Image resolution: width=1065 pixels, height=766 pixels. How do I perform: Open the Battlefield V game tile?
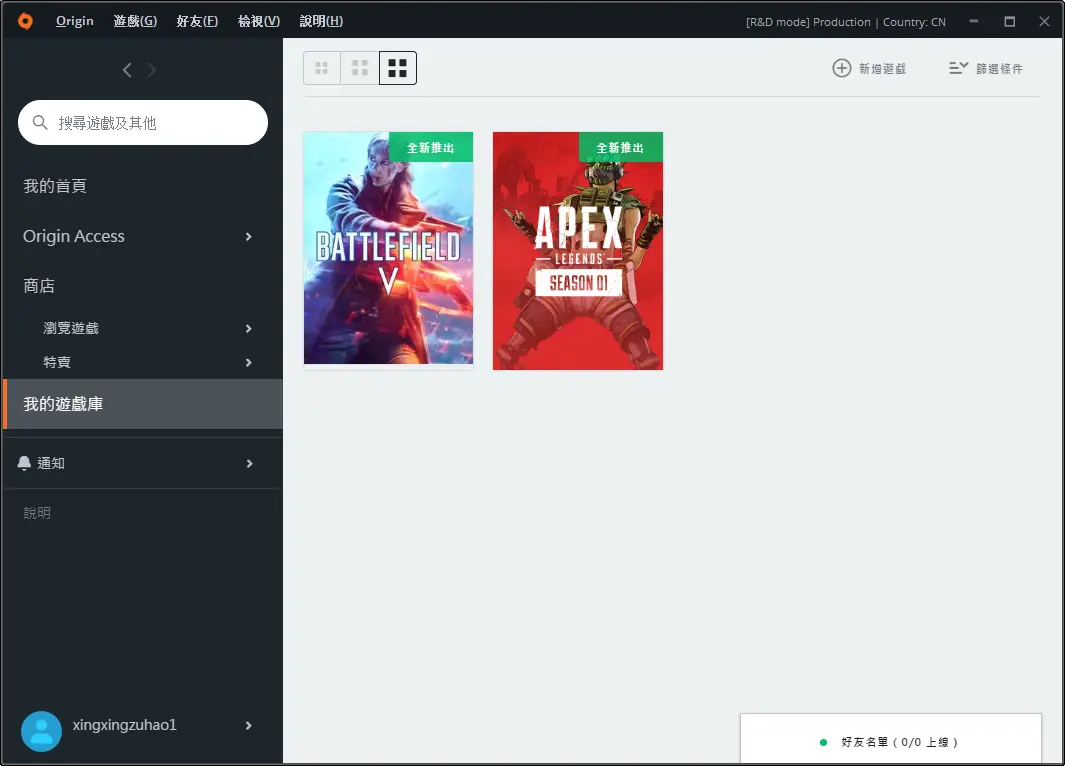click(389, 251)
